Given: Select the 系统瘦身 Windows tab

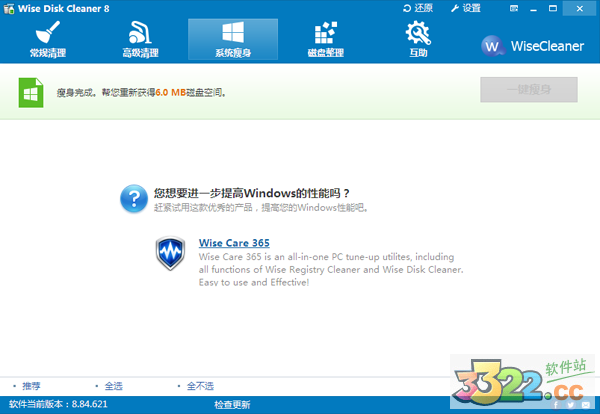Looking at the screenshot, I should 233,39.
